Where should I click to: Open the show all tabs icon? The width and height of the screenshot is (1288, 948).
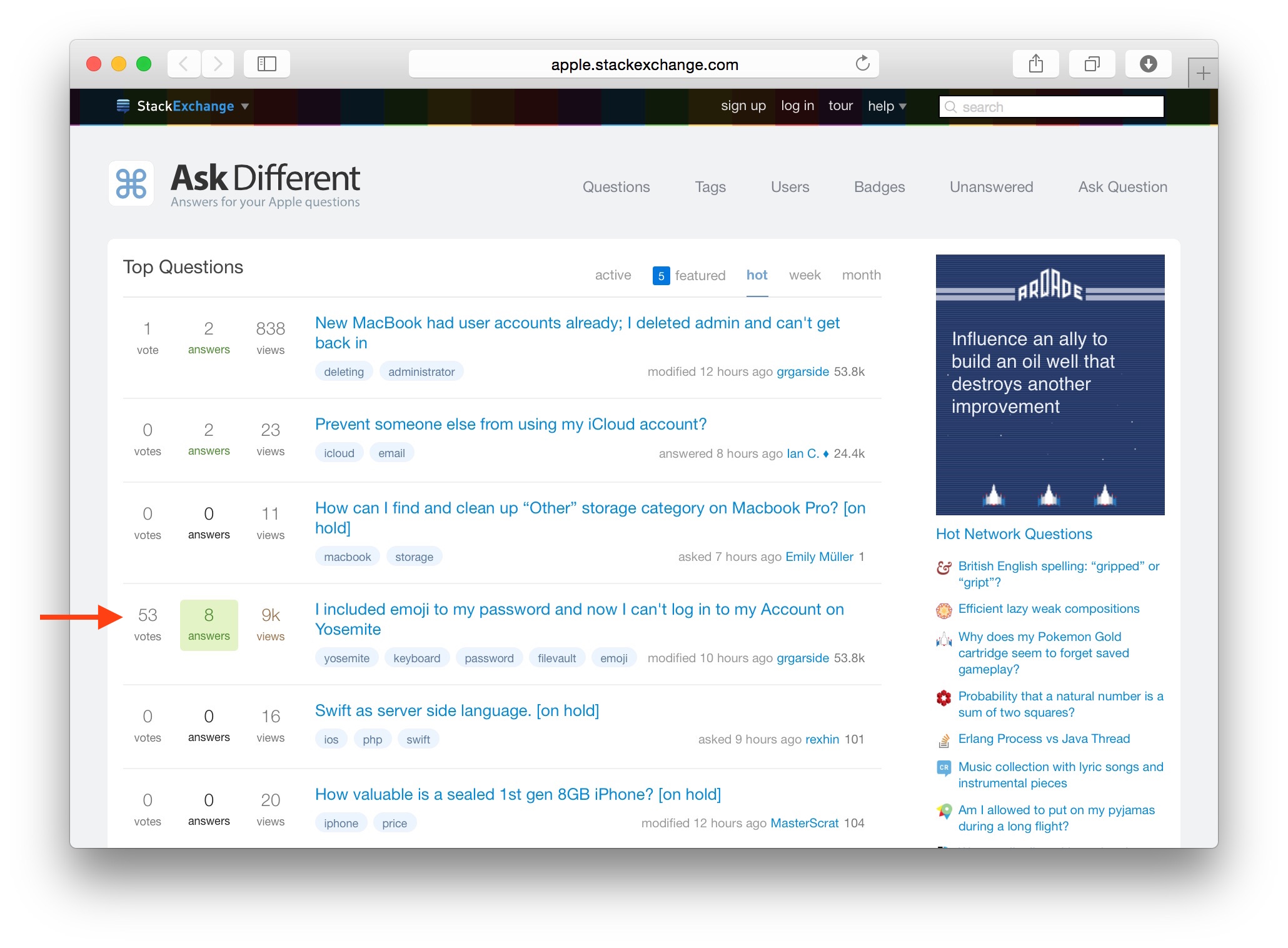(1092, 64)
